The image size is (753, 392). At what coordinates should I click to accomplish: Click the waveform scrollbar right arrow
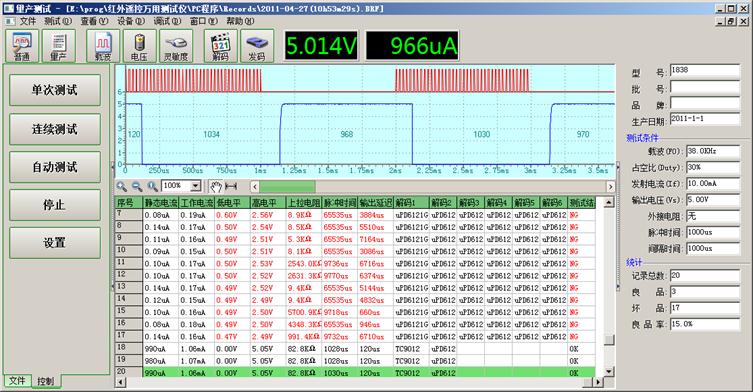click(610, 186)
